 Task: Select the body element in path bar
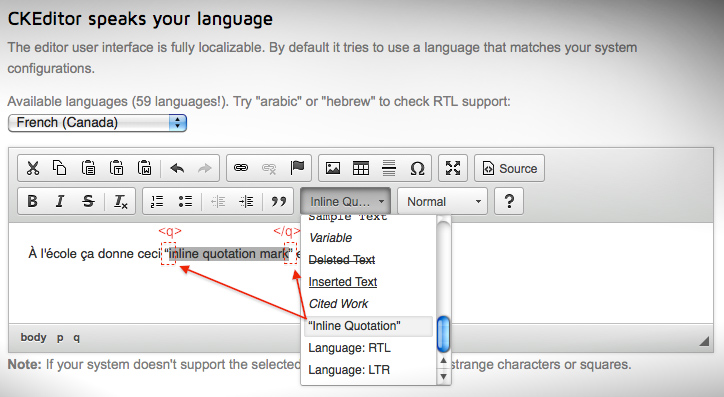(33, 337)
